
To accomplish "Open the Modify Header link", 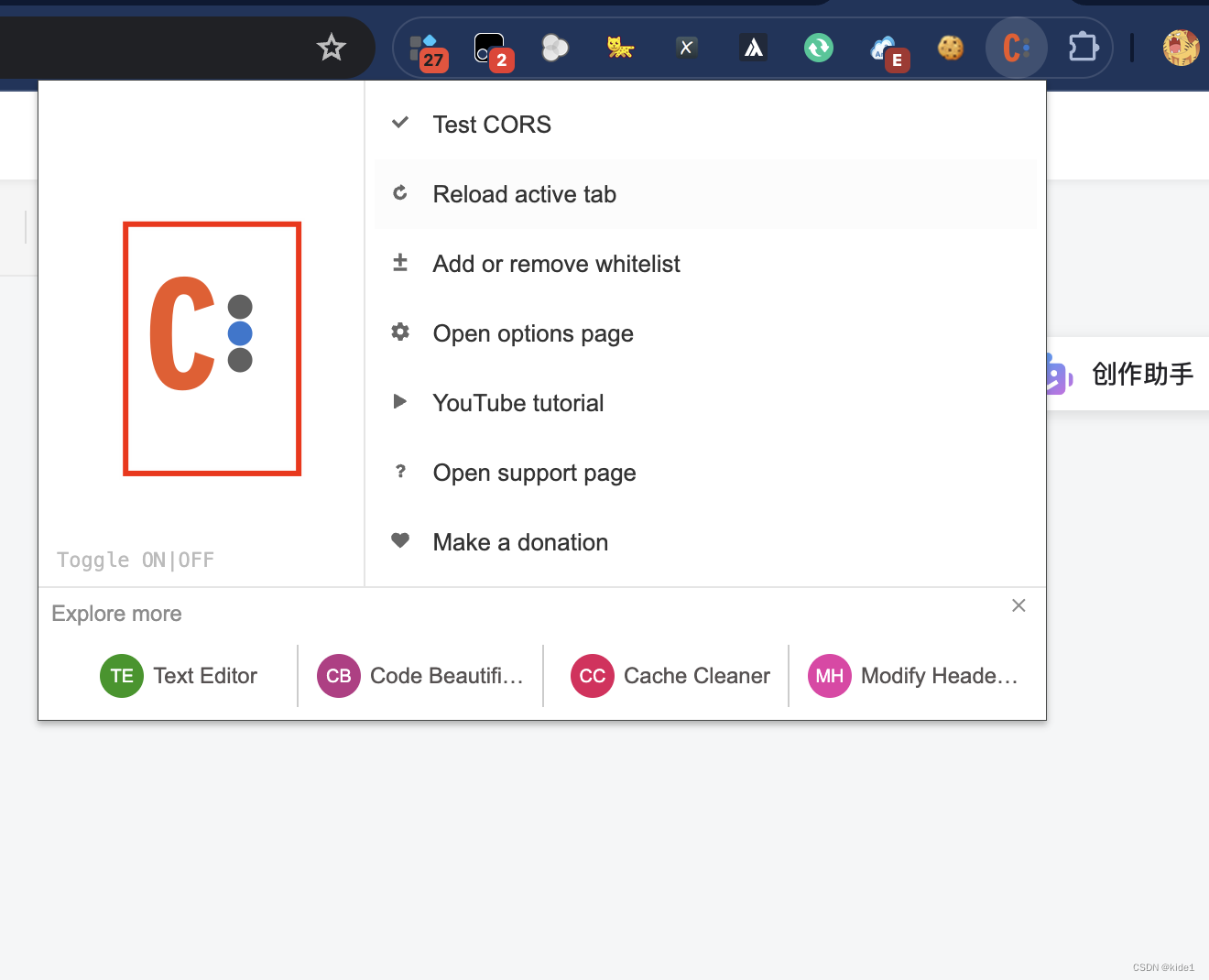I will 912,676.
